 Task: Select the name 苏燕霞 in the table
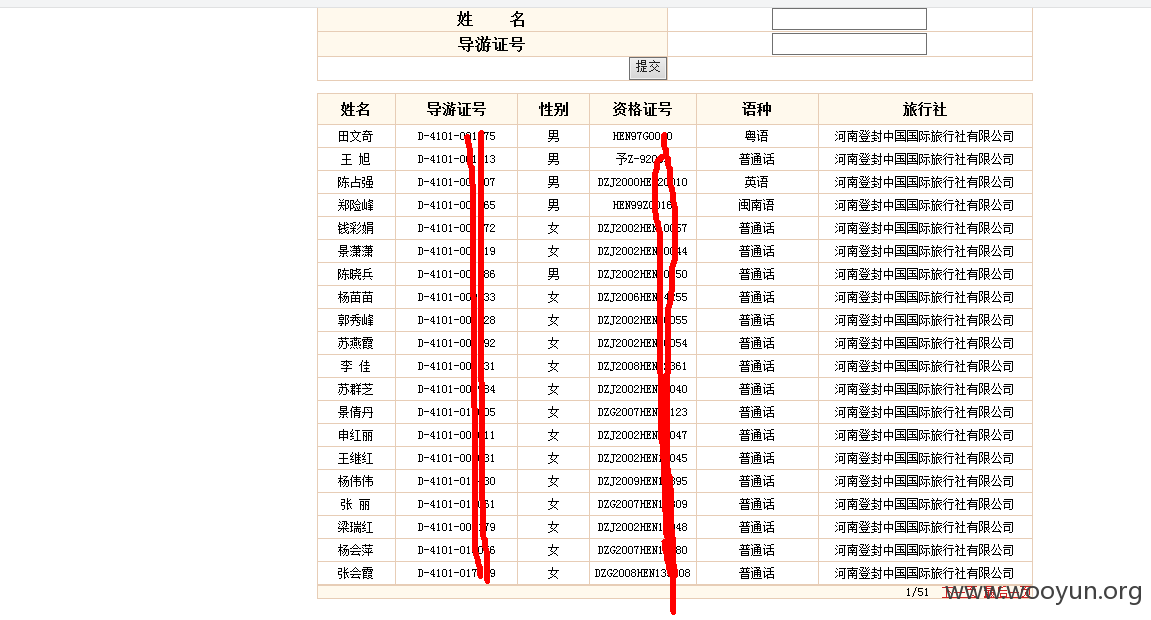[x=356, y=343]
